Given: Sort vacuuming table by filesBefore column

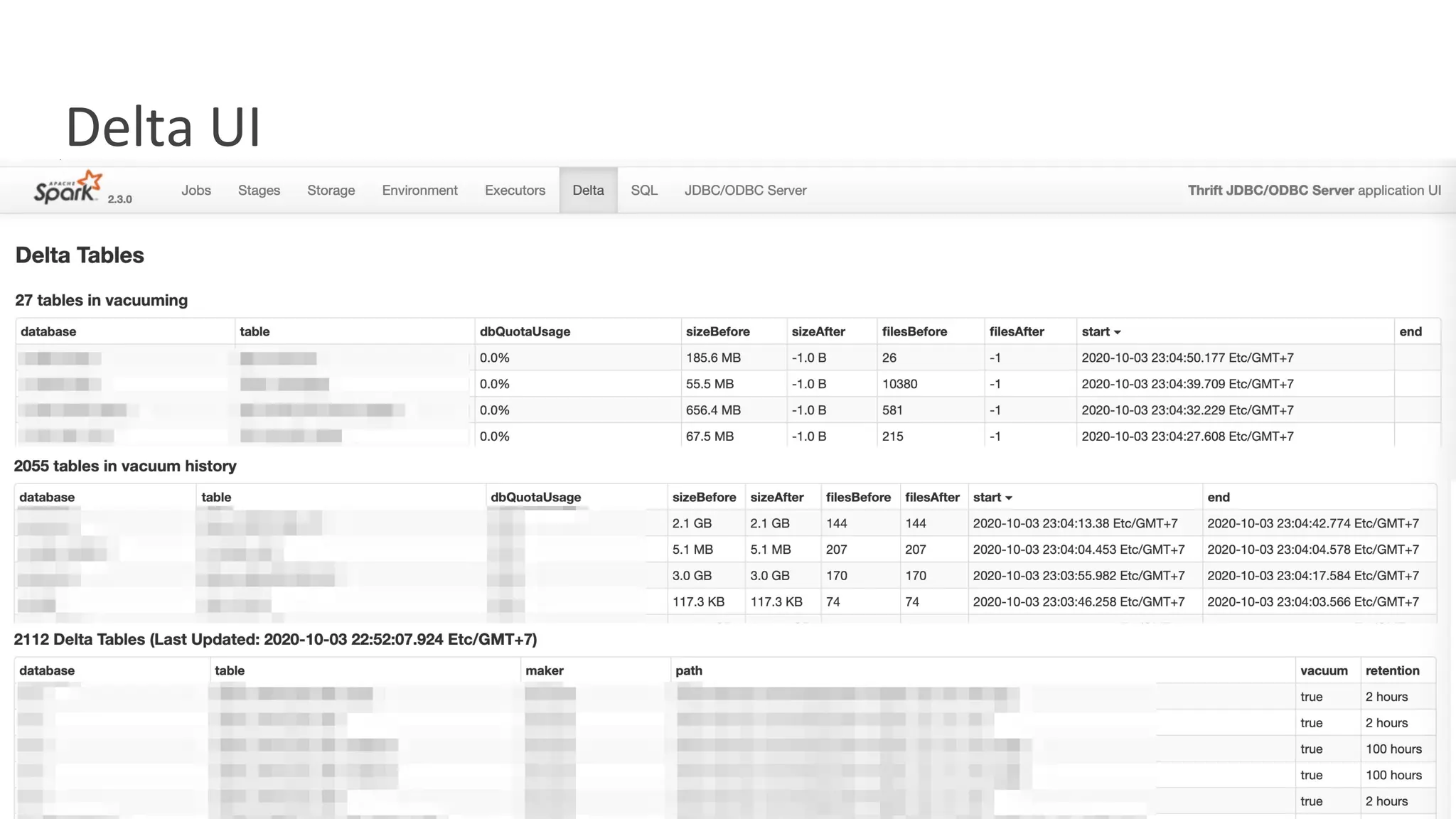Looking at the screenshot, I should click(914, 332).
